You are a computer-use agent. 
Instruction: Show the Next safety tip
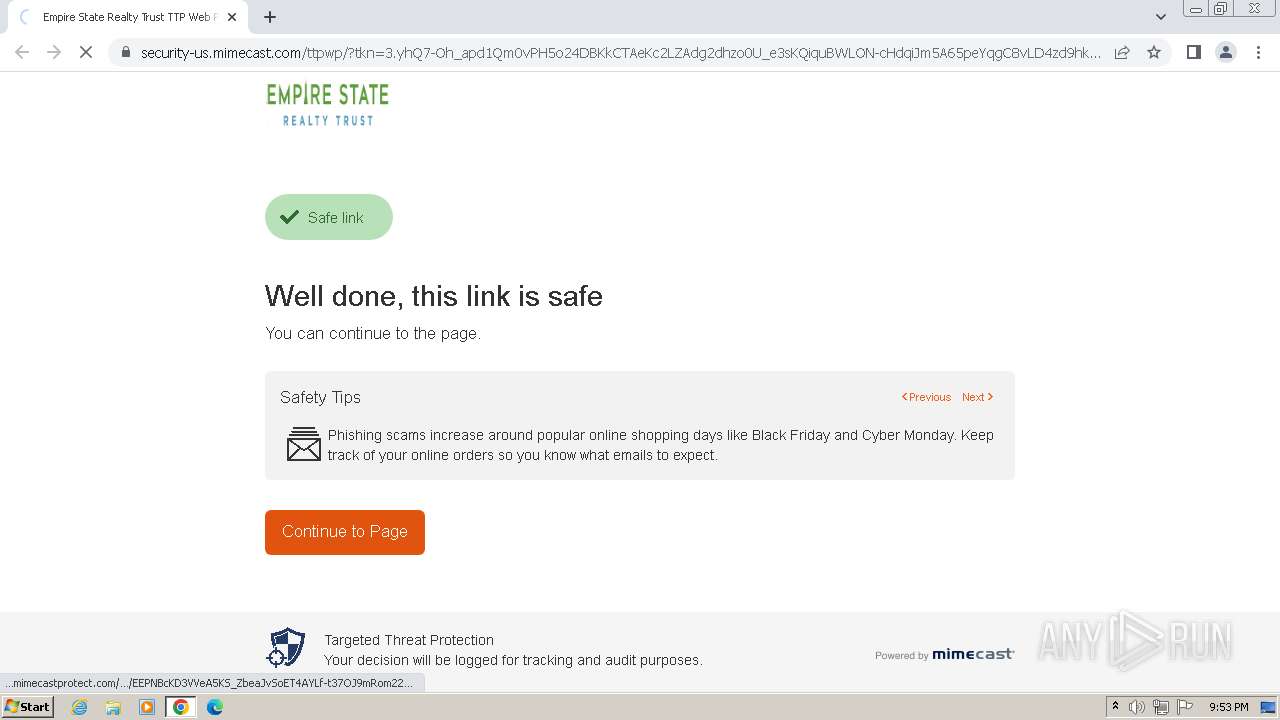pyautogui.click(x=977, y=397)
